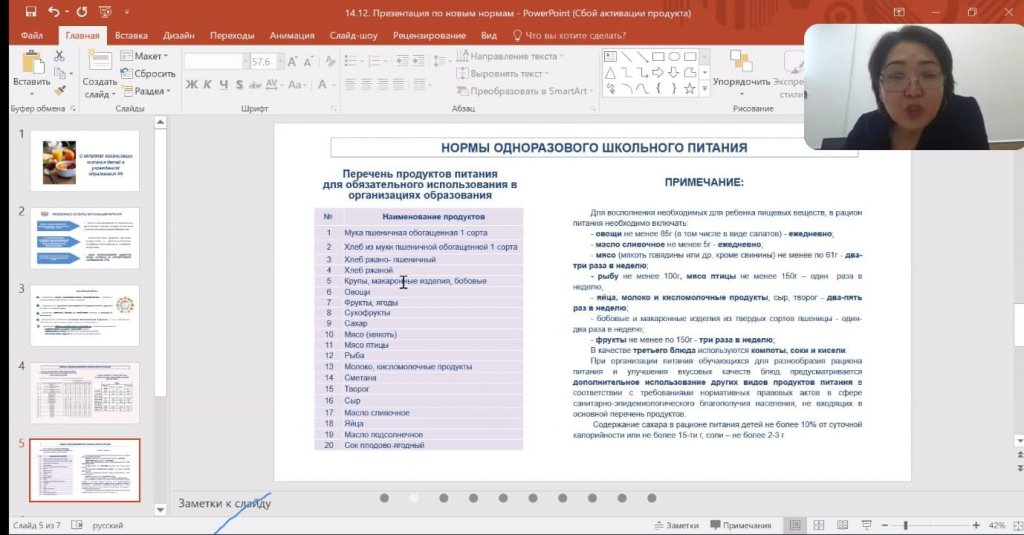Viewport: 1024px width, 535px height.
Task: Click the Save icon in quick access toolbar
Action: (x=31, y=12)
